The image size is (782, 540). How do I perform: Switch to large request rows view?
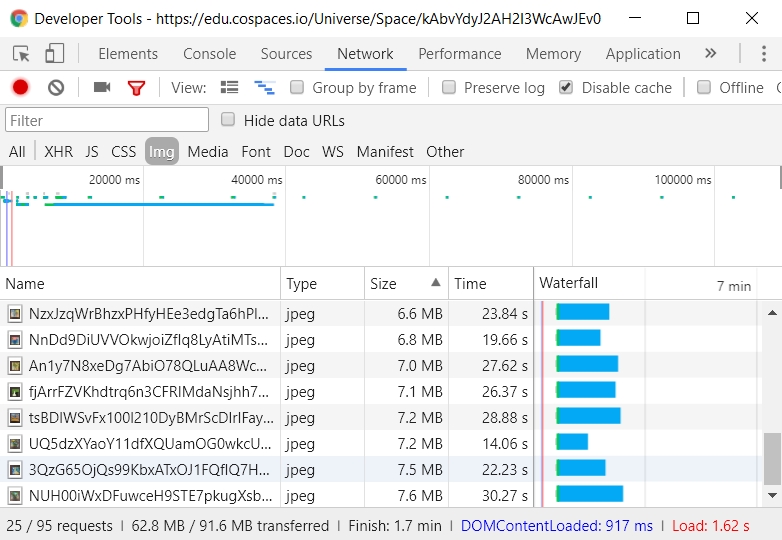(230, 88)
